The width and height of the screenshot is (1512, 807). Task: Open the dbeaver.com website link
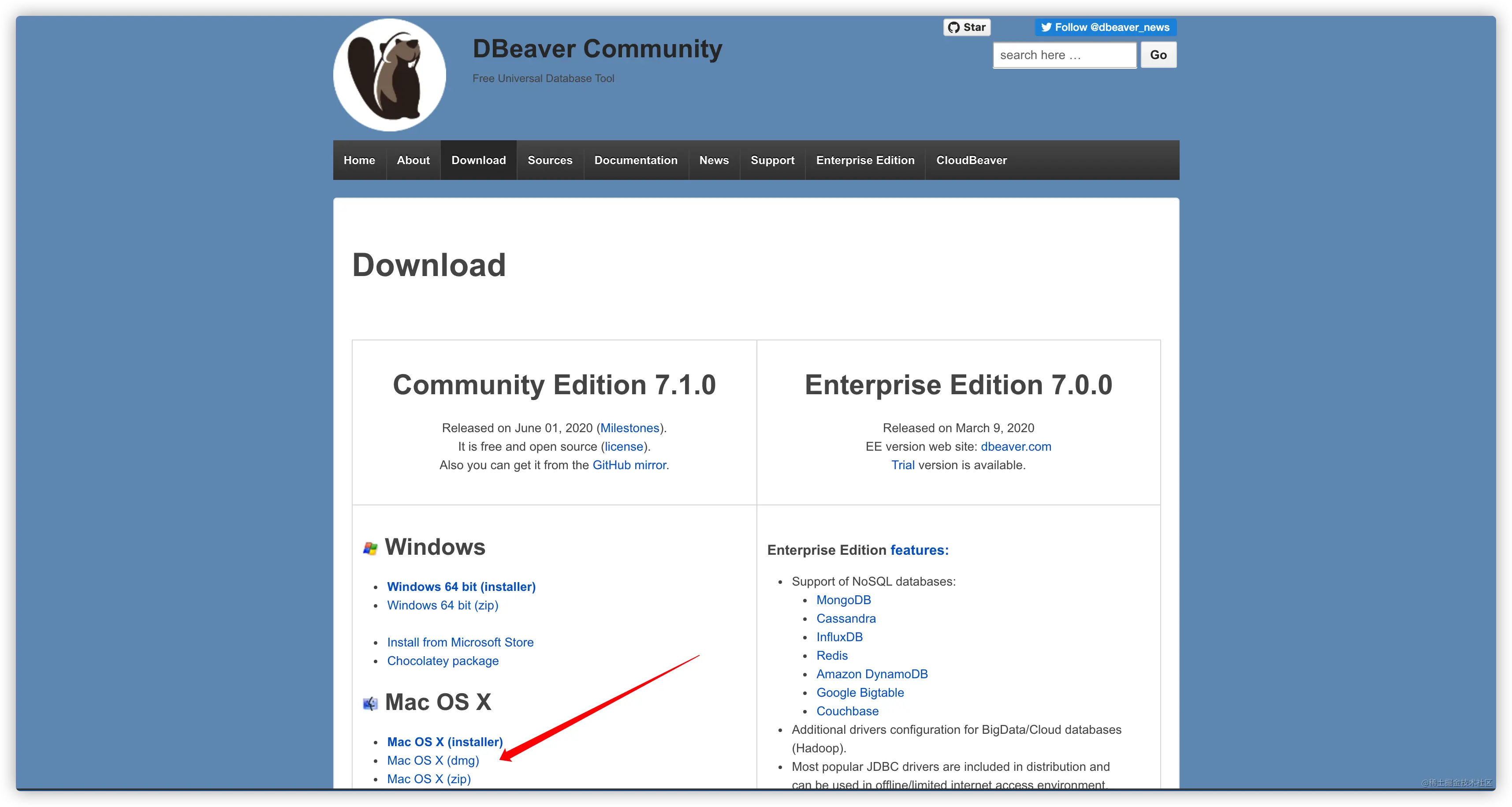(x=1016, y=446)
